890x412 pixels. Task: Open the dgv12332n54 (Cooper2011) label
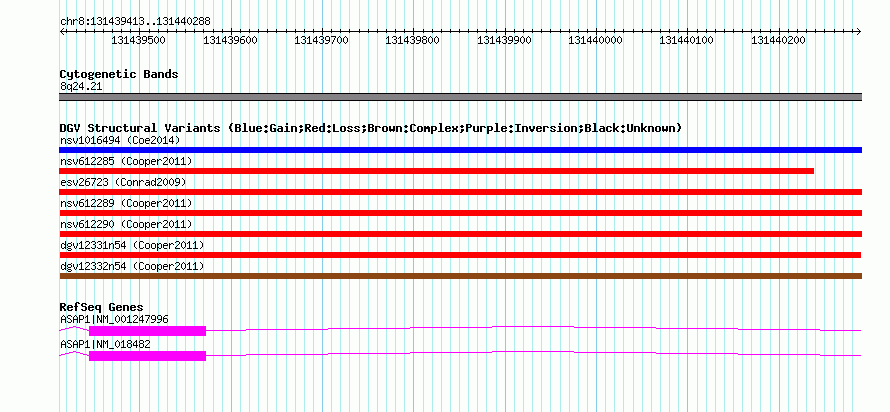(x=132, y=266)
